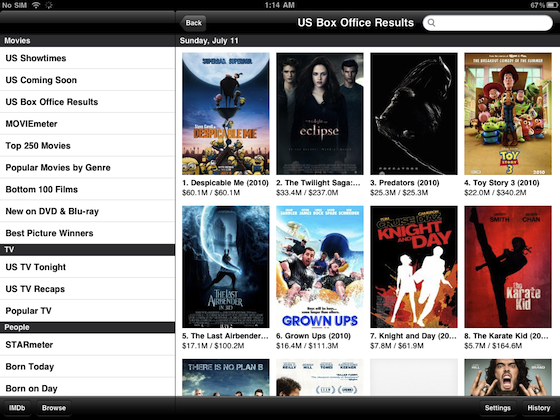The width and height of the screenshot is (560, 420).
Task: Open MOVIEmeter from the sidebar
Action: (88, 124)
